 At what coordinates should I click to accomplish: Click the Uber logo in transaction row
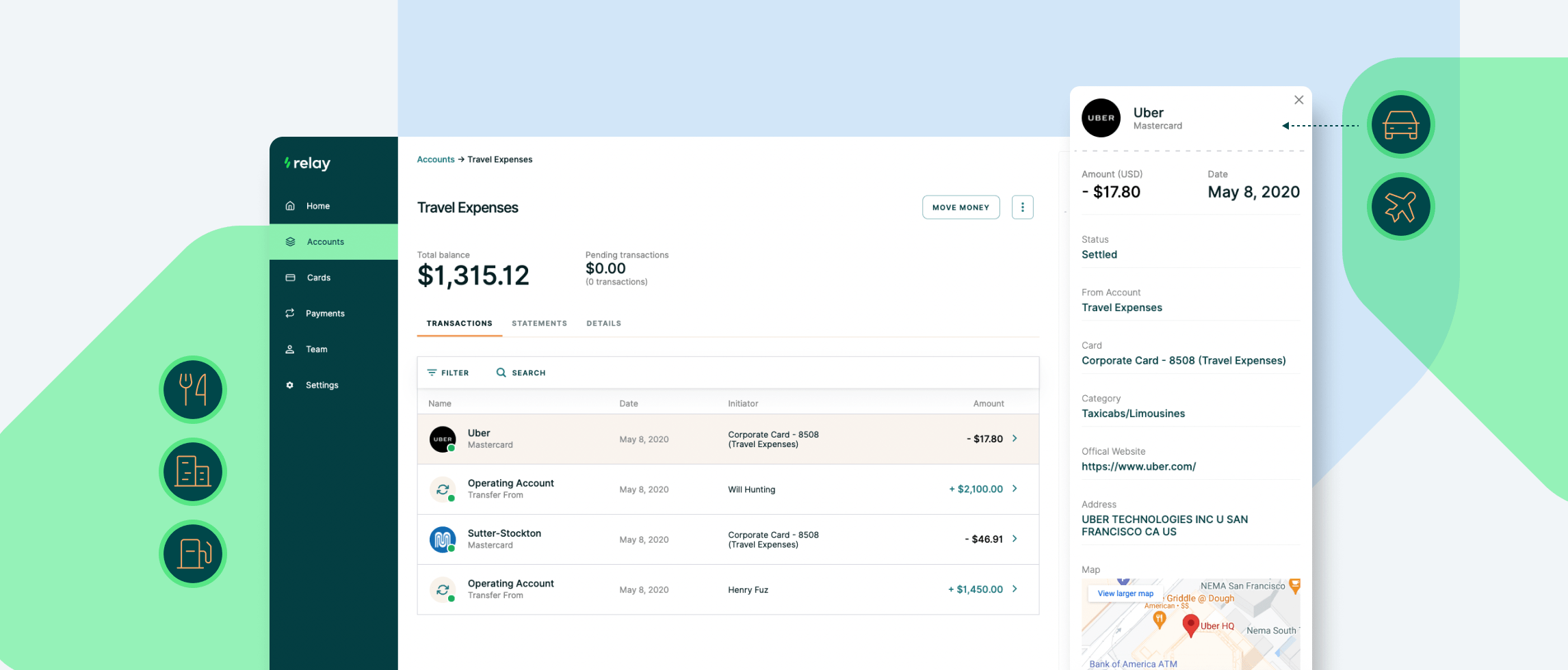(x=443, y=439)
